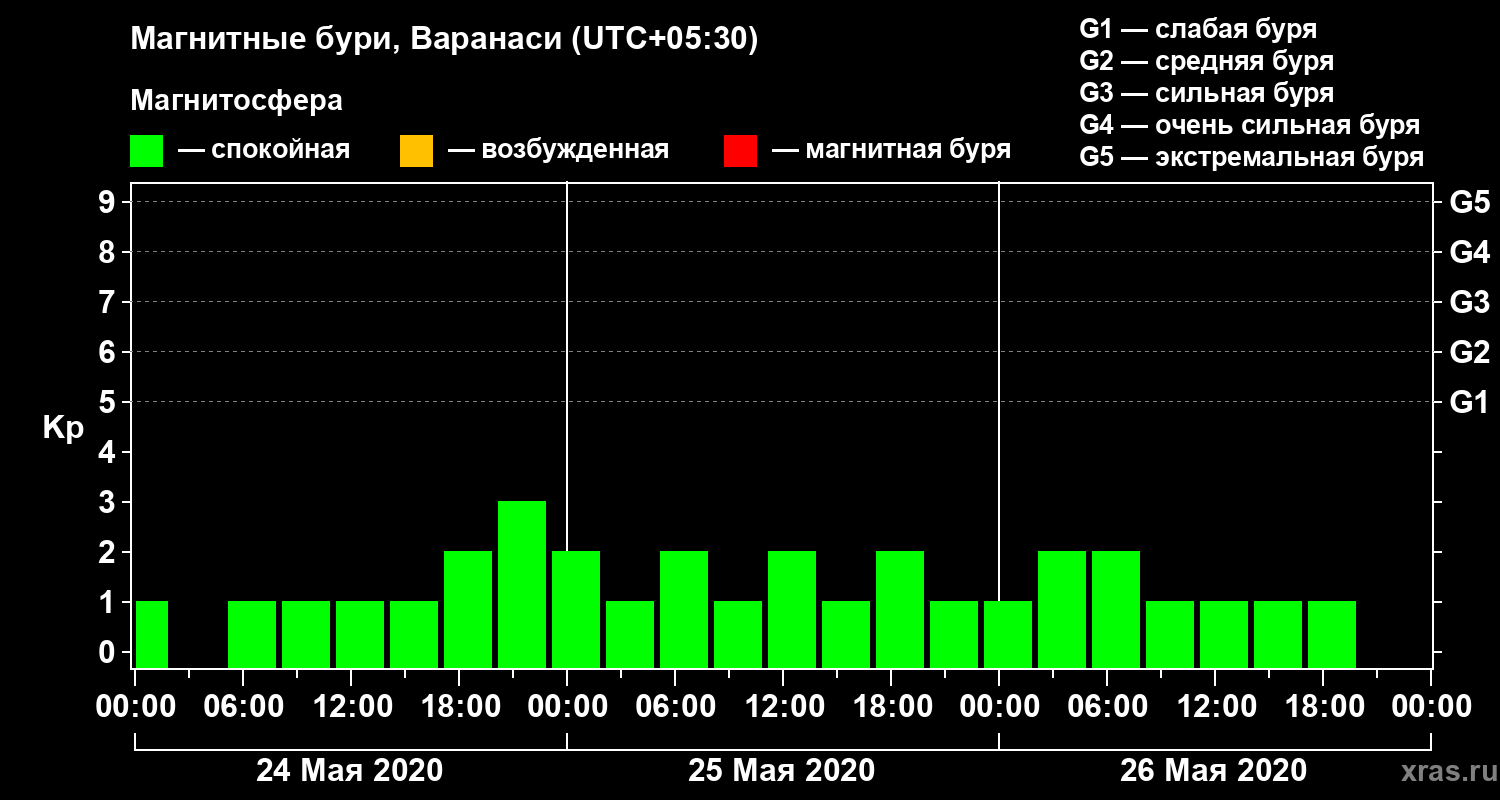
Task: Click the last green bar on 26 May
Action: [1332, 634]
